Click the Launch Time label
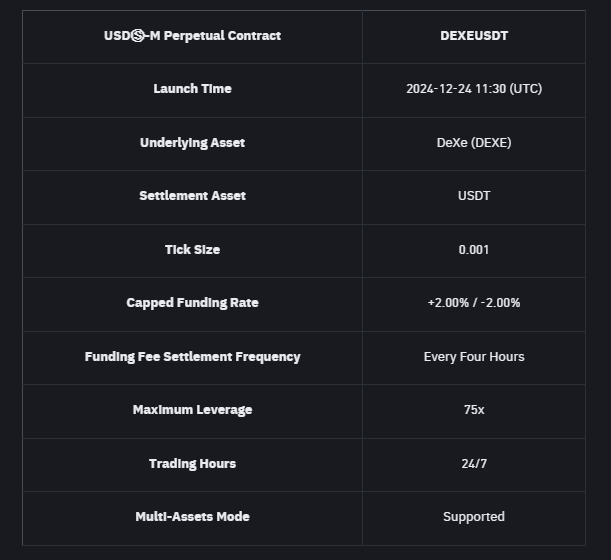 pyautogui.click(x=192, y=89)
